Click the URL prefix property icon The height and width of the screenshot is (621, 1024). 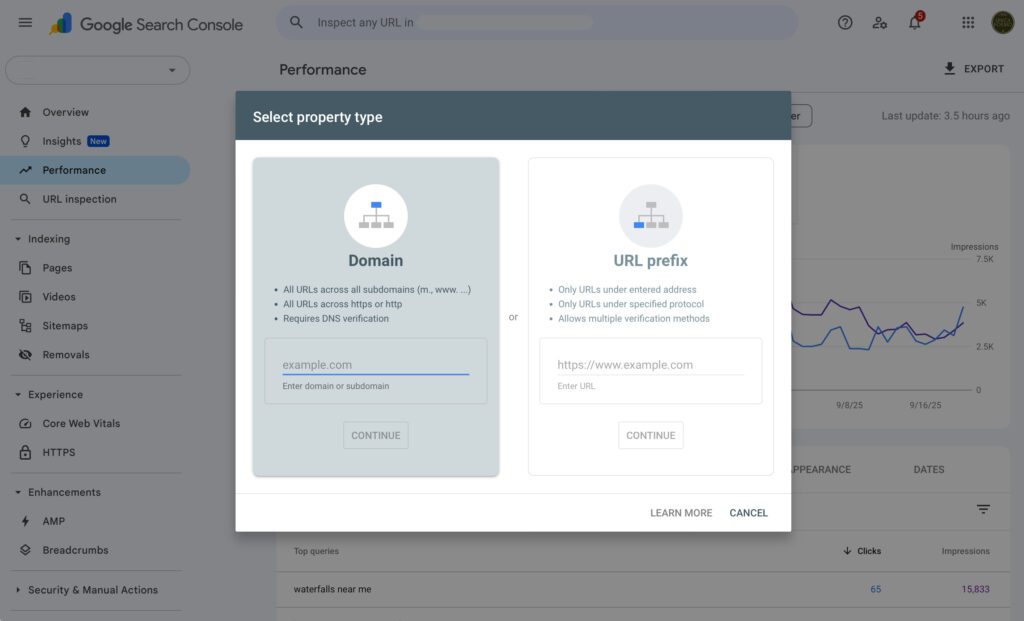pos(650,216)
